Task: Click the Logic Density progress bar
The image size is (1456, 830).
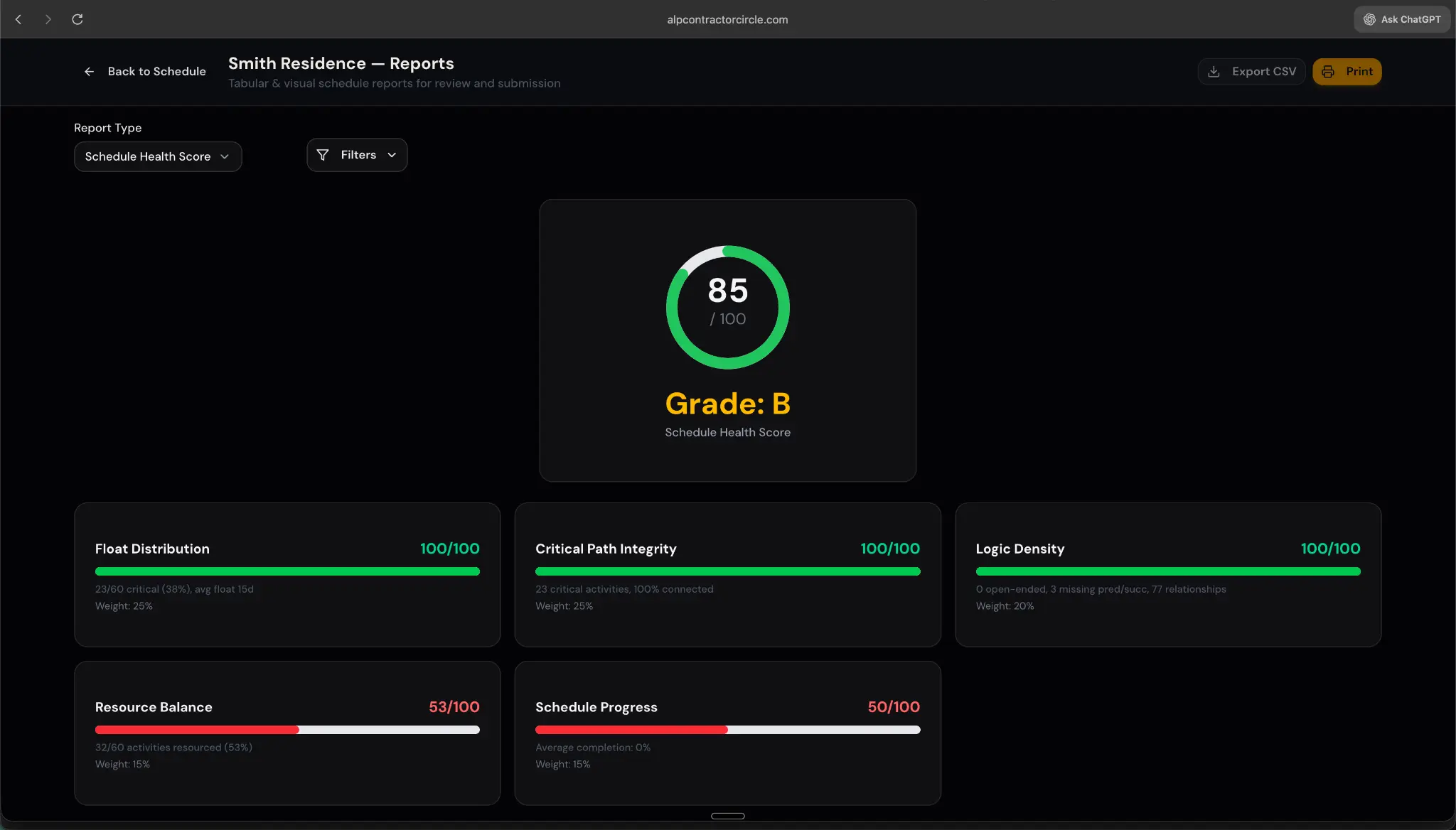Action: [1168, 571]
